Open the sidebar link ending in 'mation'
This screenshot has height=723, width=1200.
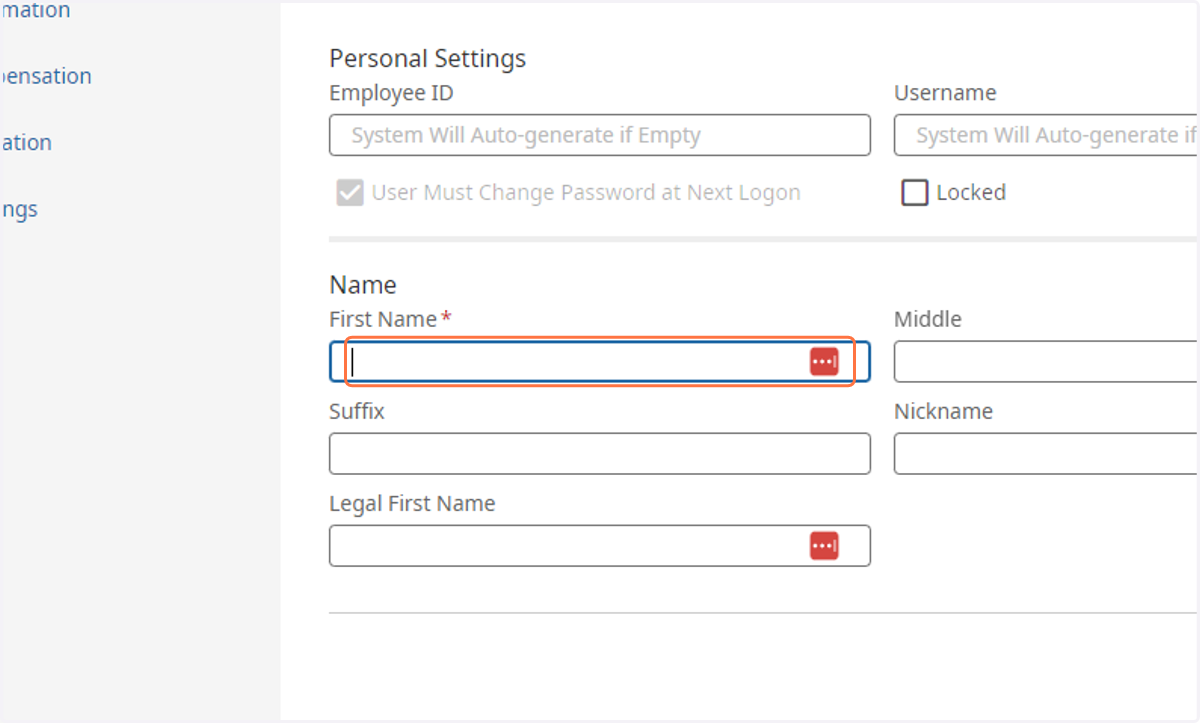pos(35,10)
